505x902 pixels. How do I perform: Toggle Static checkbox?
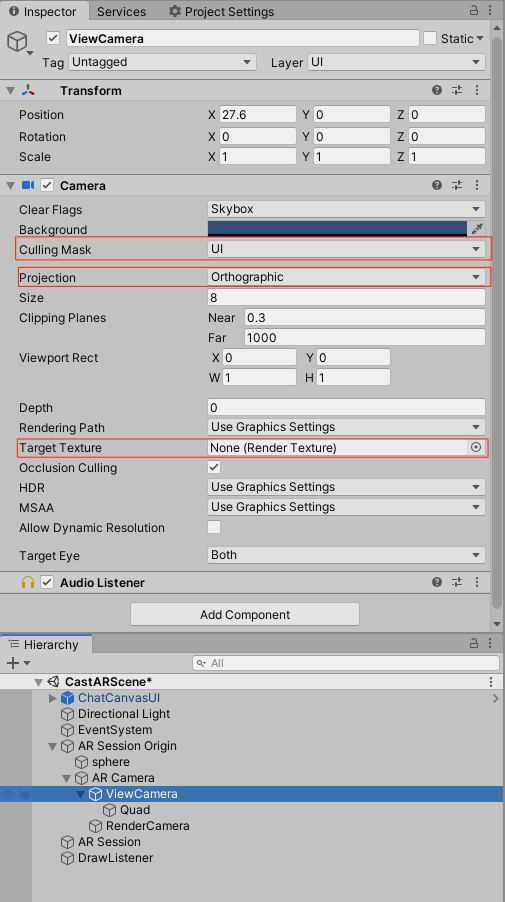(x=430, y=39)
